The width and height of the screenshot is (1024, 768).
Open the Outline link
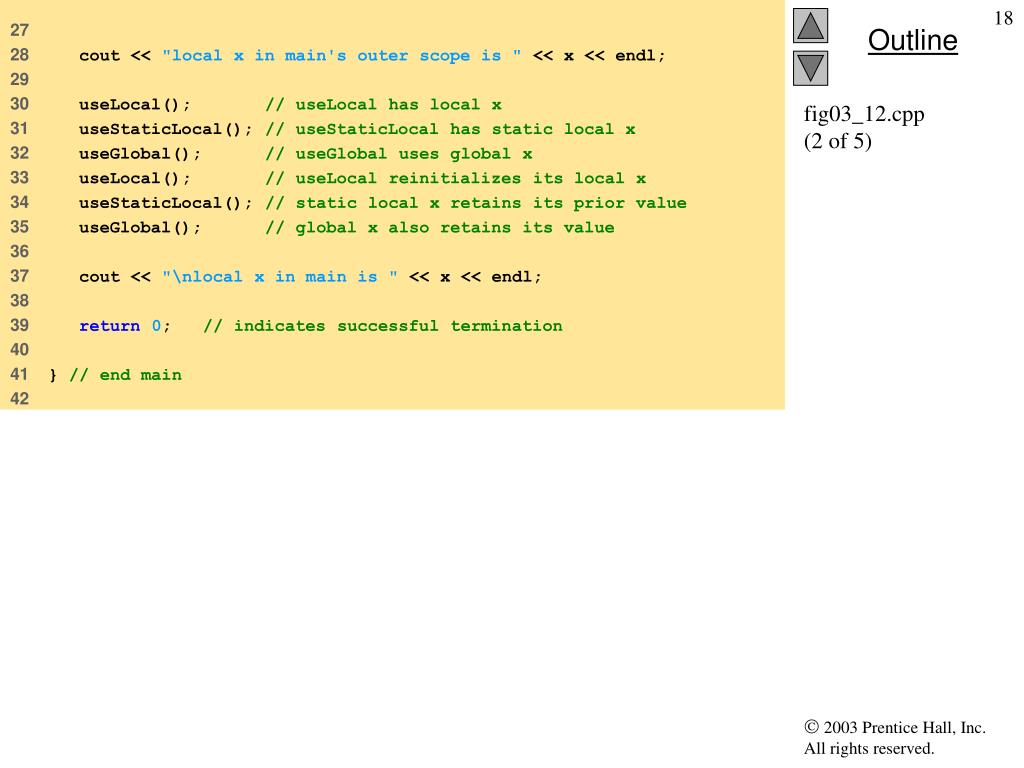point(912,40)
